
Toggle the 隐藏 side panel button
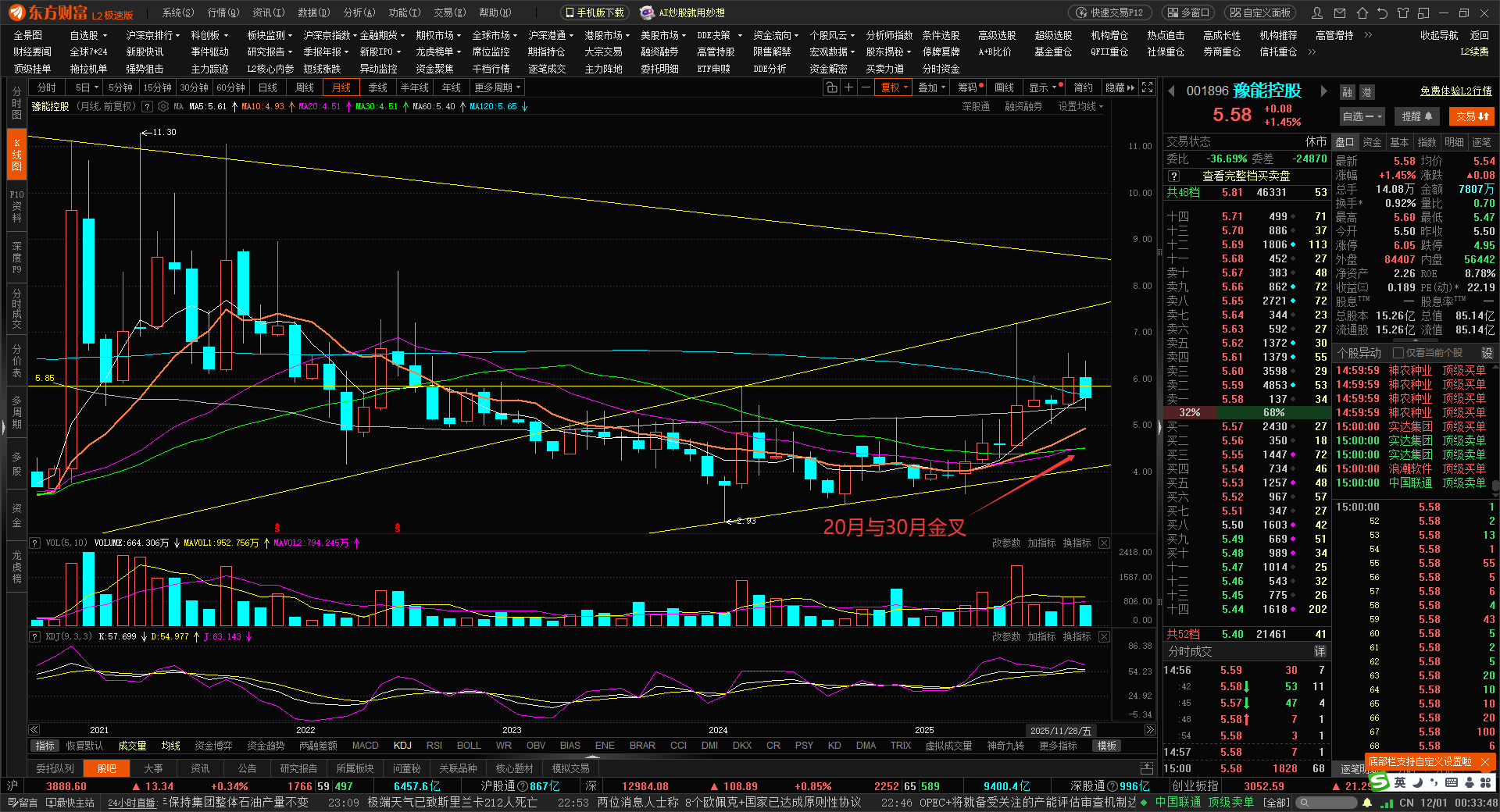(1119, 87)
